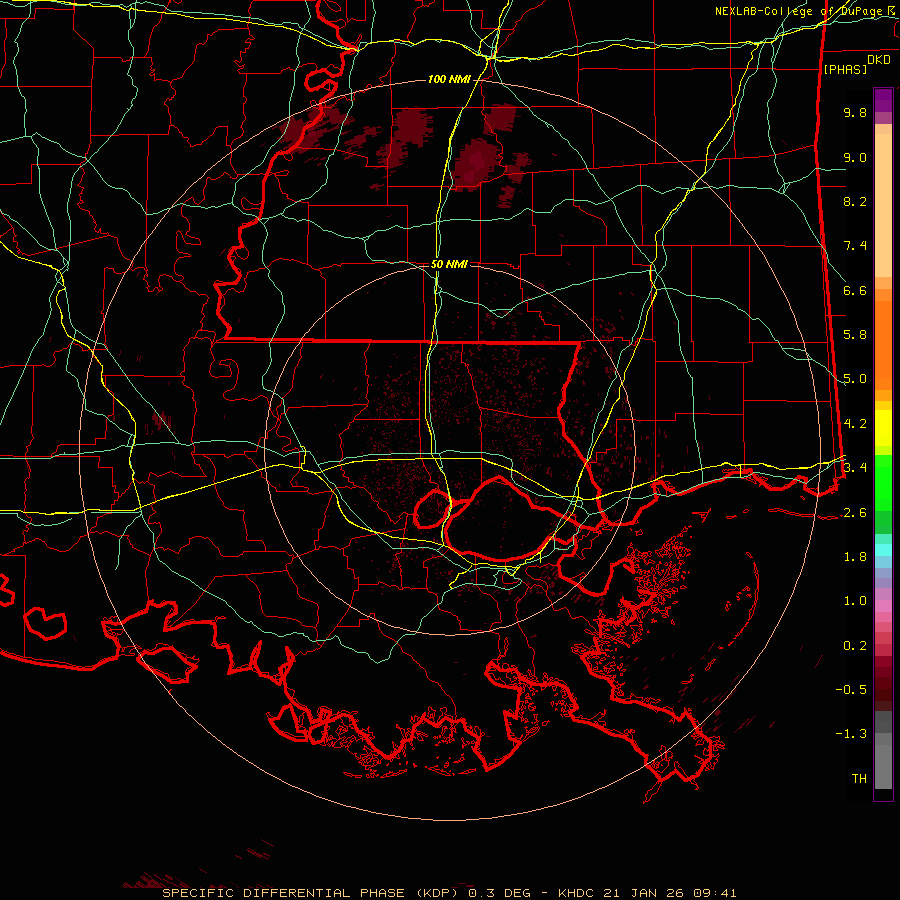Pick the purple band at top of color scale
The width and height of the screenshot is (900, 900).
point(883,100)
